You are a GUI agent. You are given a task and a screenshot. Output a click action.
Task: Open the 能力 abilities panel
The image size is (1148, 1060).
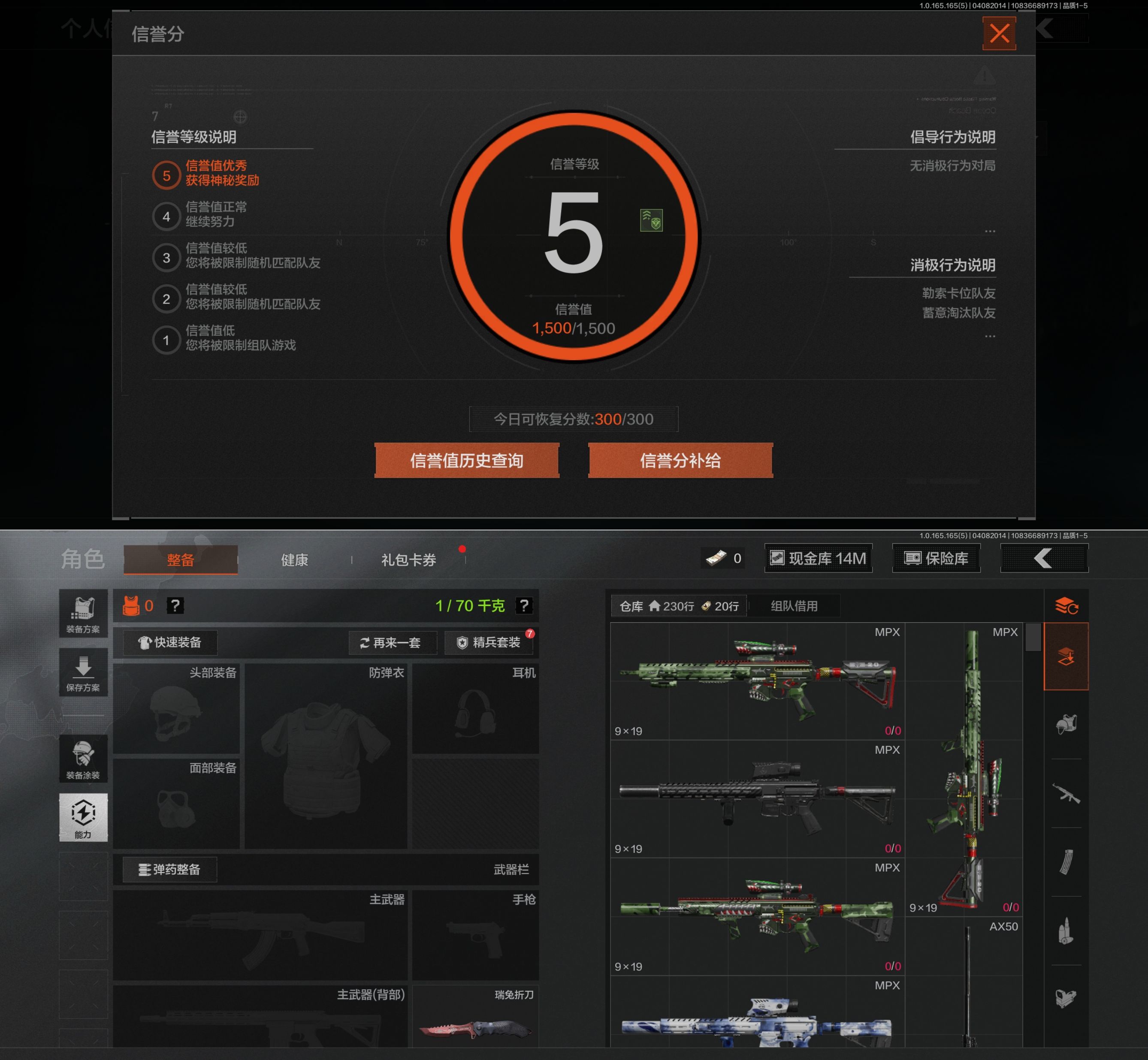click(x=83, y=817)
